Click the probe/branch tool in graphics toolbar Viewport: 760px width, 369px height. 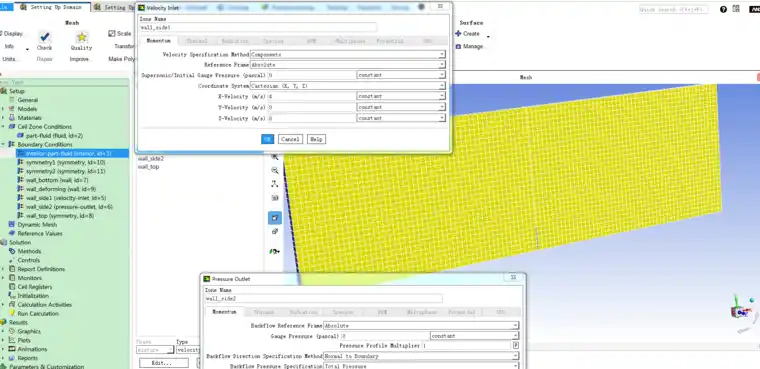click(275, 184)
